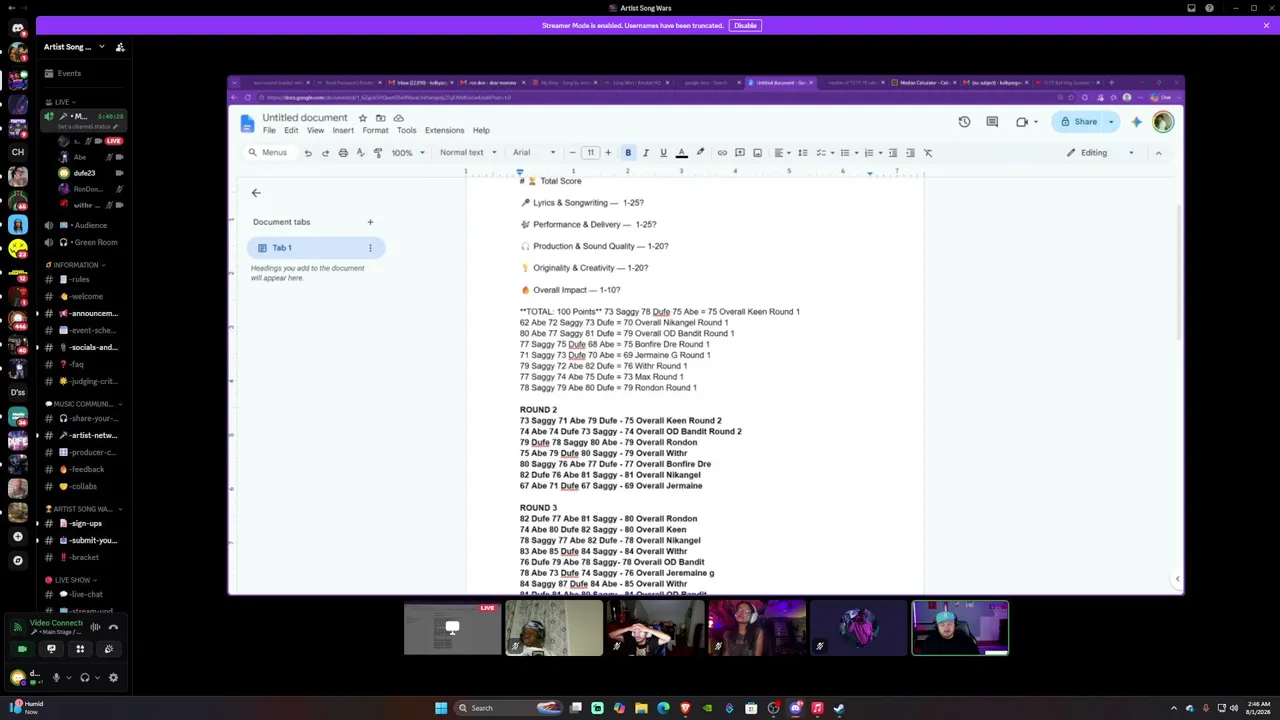Redo action in Docs toolbar

pos(325,153)
